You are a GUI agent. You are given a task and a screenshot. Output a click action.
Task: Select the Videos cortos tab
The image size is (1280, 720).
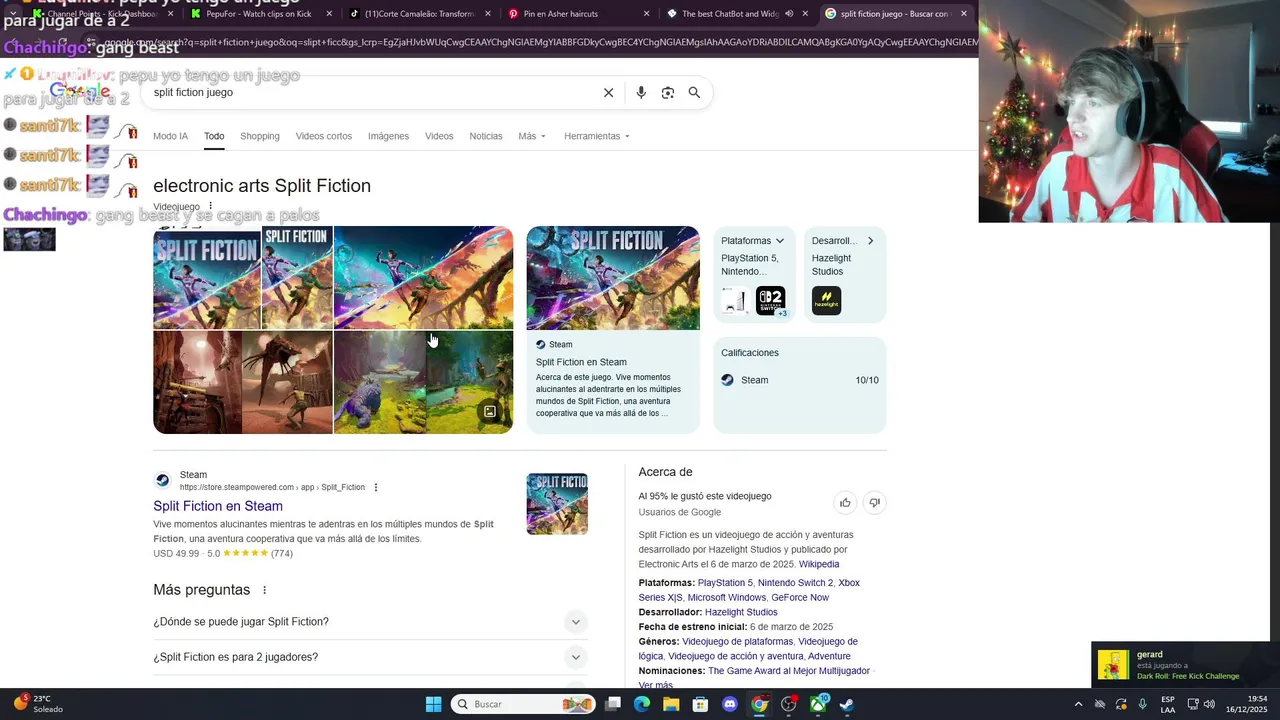(324, 136)
